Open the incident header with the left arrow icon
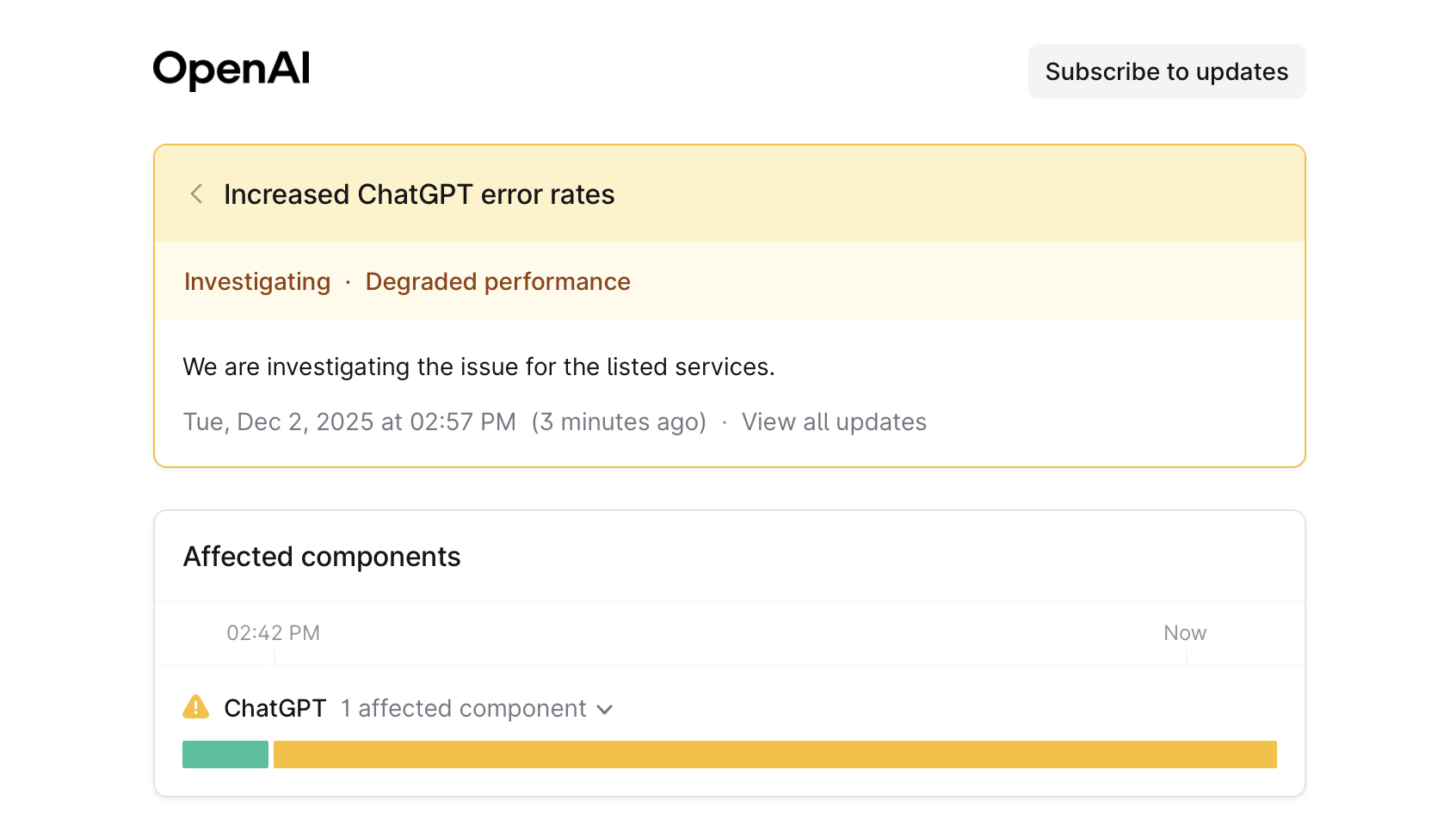 pyautogui.click(x=196, y=194)
